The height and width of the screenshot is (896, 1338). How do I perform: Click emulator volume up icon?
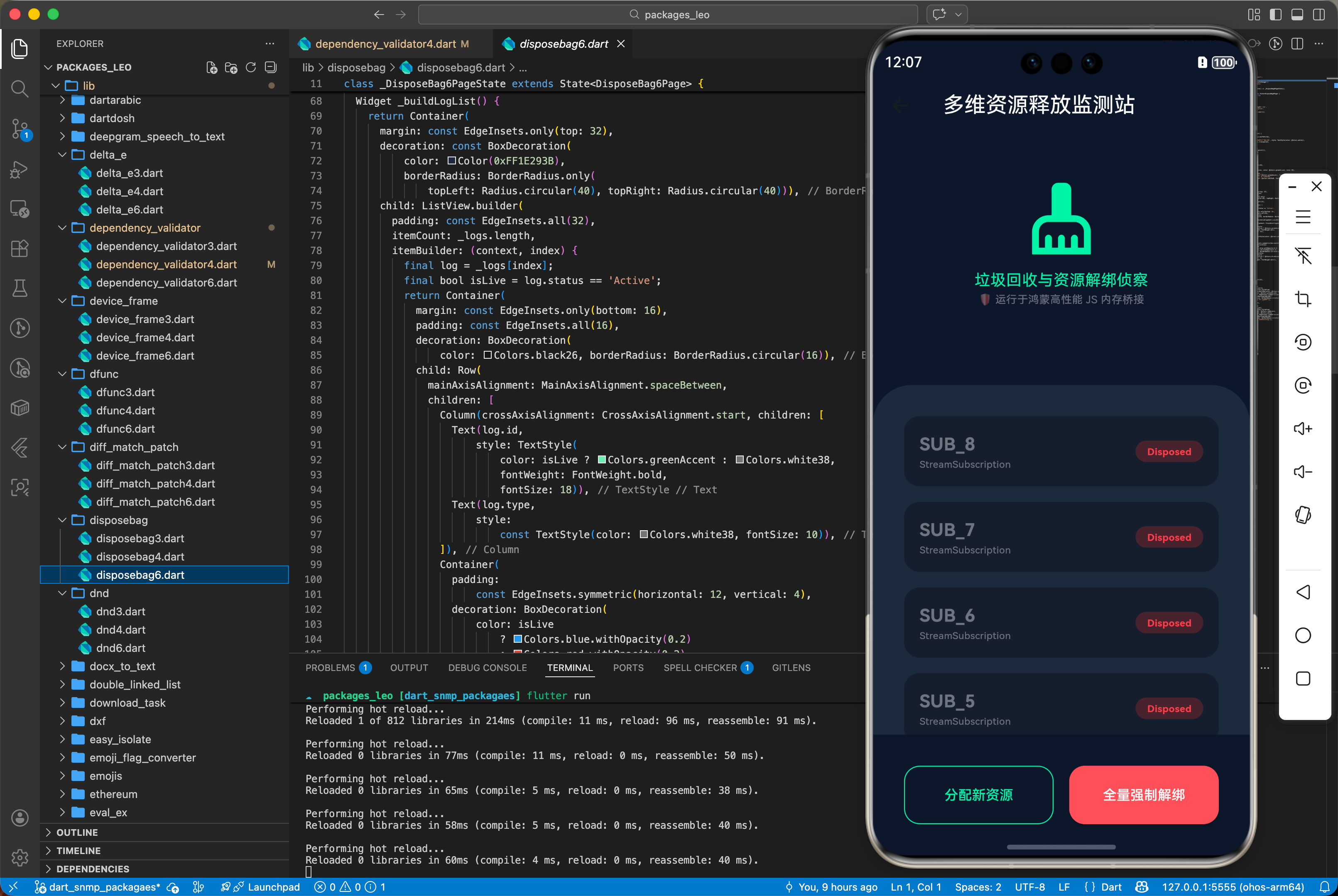click(1303, 428)
